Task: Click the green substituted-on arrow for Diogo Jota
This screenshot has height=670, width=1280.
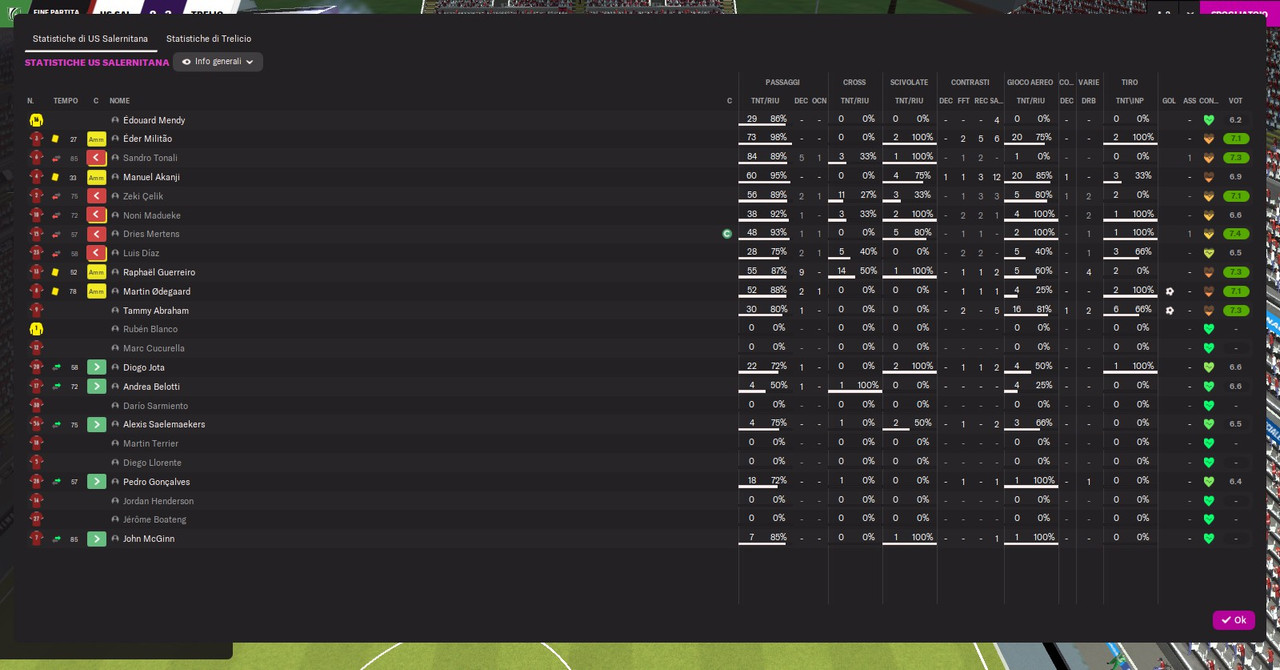Action: pos(96,367)
